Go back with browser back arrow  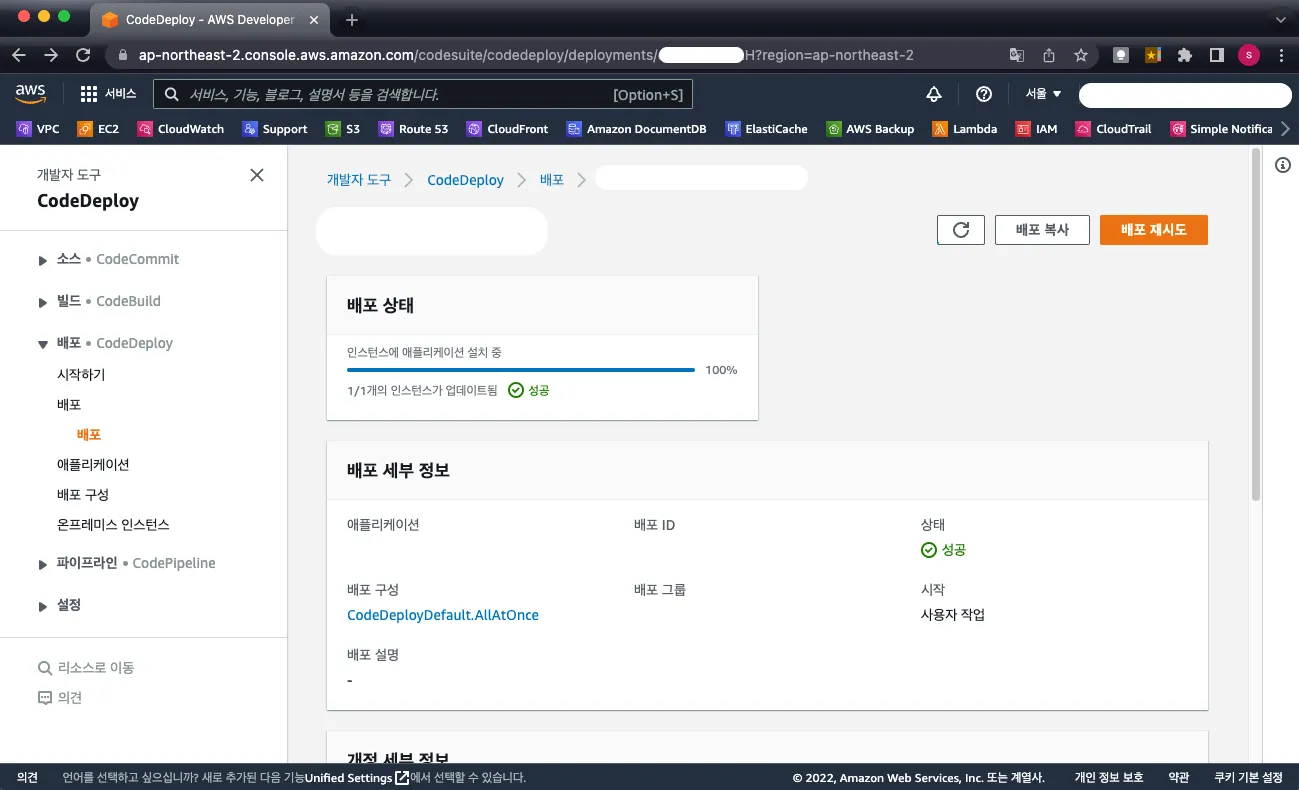coord(19,56)
